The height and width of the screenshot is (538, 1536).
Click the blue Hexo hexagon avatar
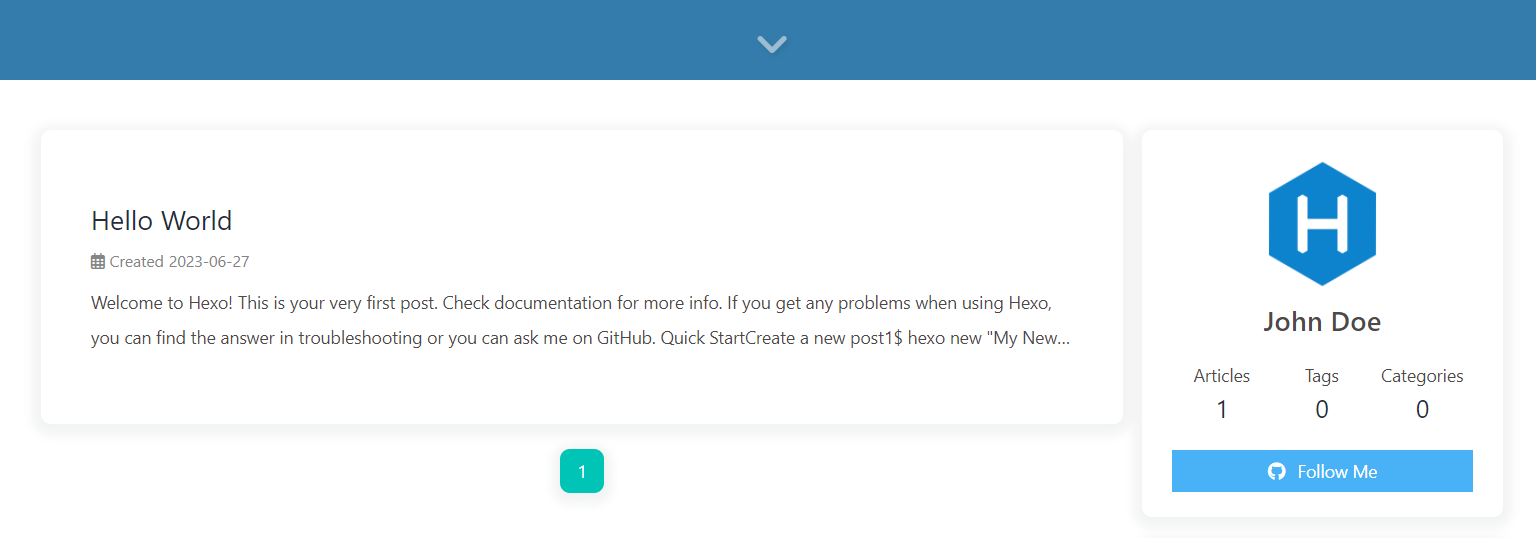(x=1322, y=224)
